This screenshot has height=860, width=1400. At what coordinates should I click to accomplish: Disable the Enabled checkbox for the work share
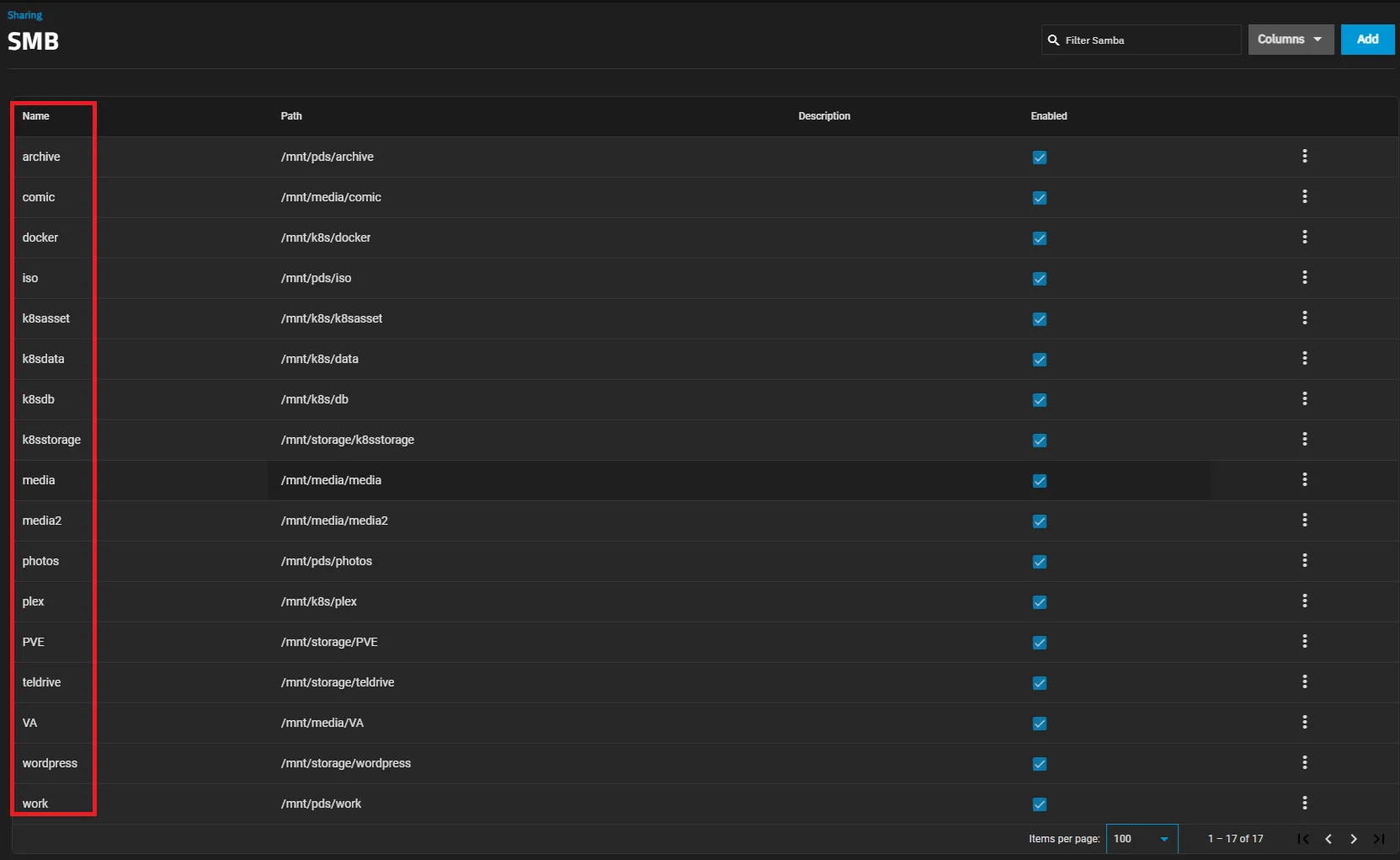[x=1039, y=804]
